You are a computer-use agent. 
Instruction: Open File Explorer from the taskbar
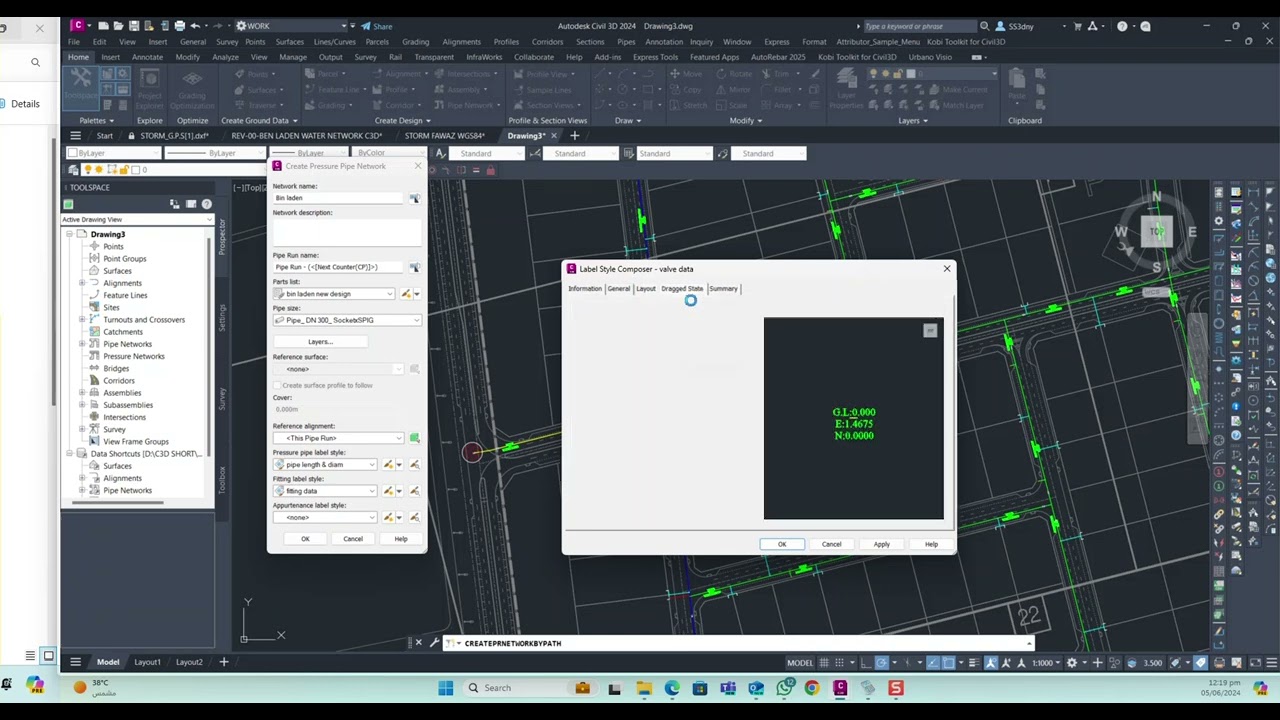(x=643, y=688)
